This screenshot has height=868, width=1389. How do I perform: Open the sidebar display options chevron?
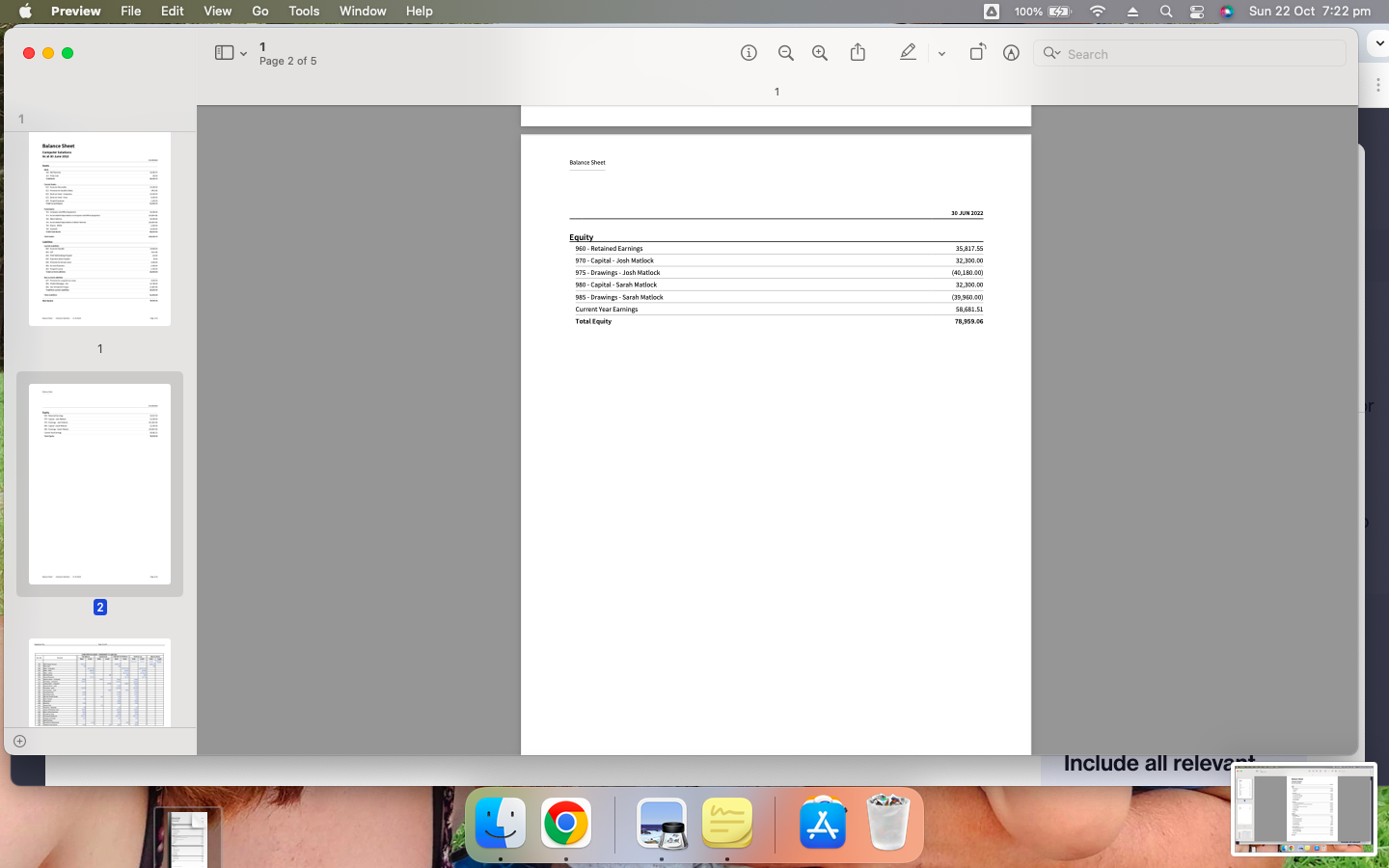tap(243, 53)
